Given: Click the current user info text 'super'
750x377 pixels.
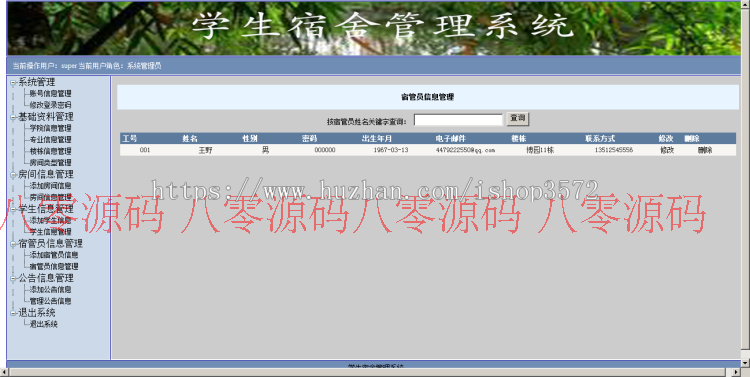Looking at the screenshot, I should 69,66.
